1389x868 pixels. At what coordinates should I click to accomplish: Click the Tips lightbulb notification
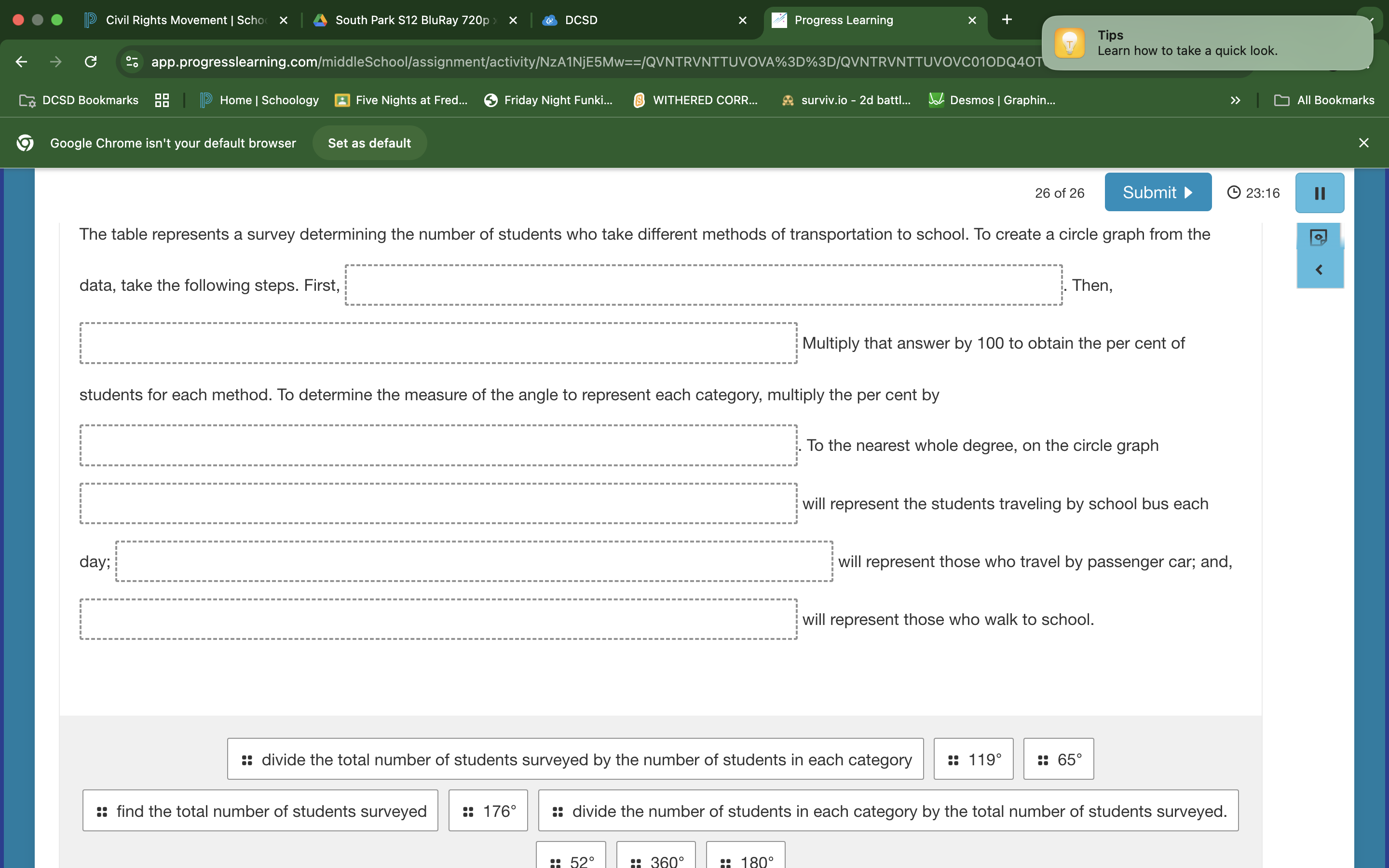tap(1207, 43)
